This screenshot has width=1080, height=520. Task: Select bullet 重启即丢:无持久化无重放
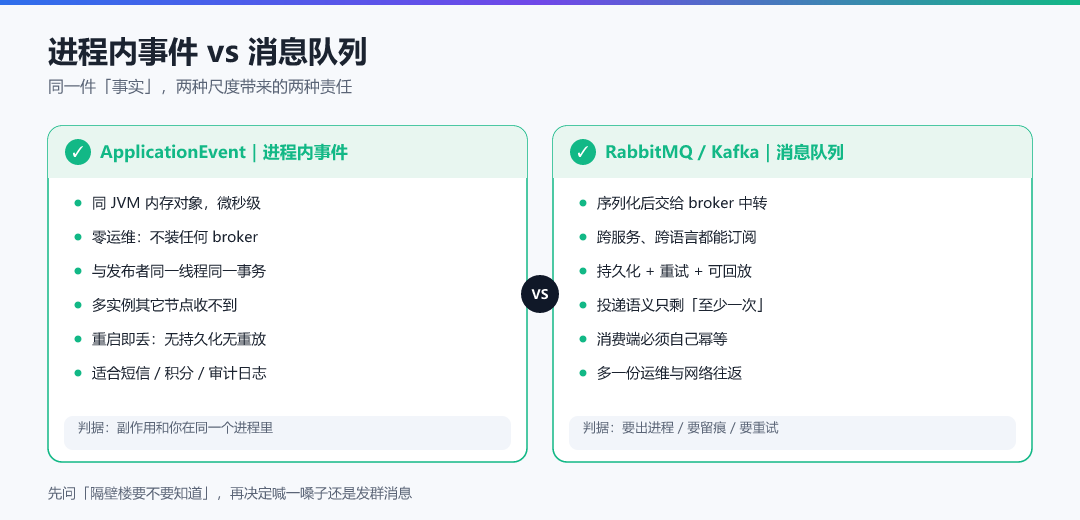(179, 339)
